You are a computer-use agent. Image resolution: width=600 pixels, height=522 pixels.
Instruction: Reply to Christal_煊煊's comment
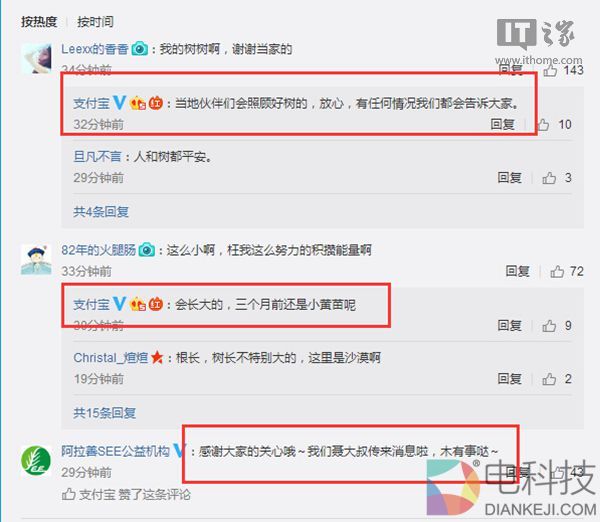tap(509, 379)
